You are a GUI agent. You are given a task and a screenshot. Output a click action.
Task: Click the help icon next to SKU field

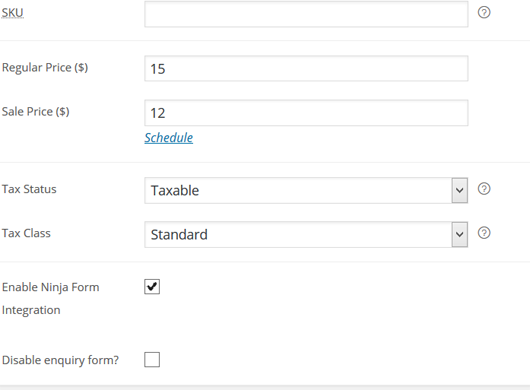pos(484,13)
